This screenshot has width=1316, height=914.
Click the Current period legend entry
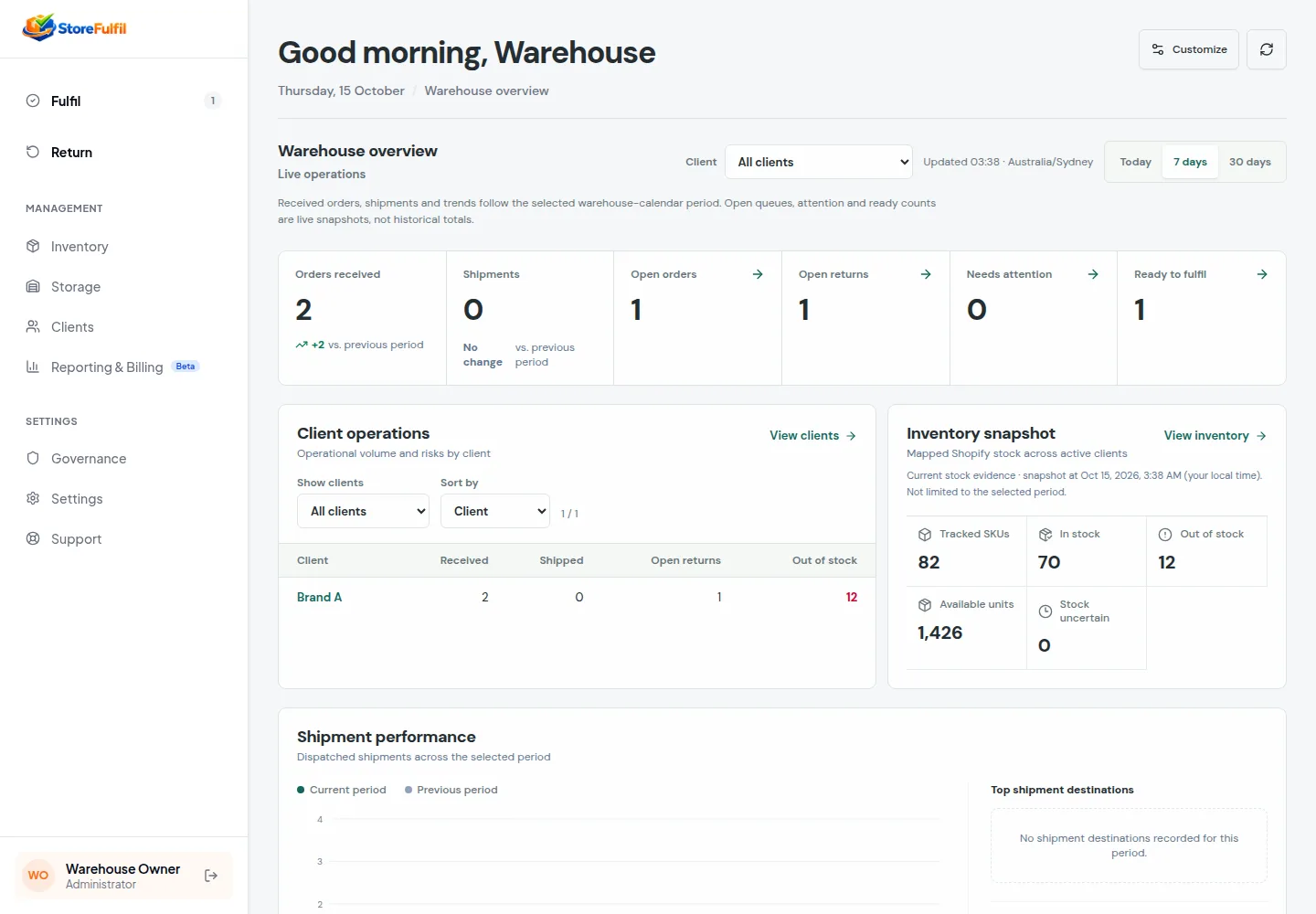342,790
